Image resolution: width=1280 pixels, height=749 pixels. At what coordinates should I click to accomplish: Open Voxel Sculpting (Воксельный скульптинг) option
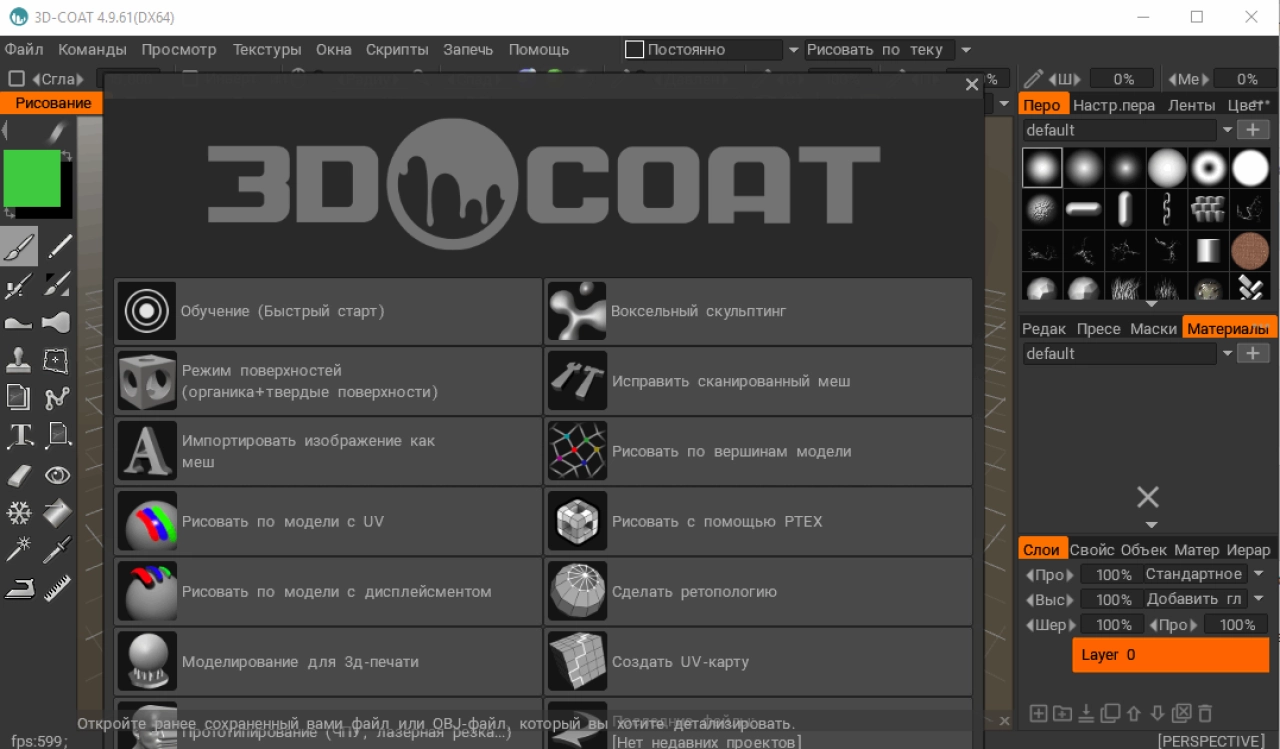coord(758,311)
